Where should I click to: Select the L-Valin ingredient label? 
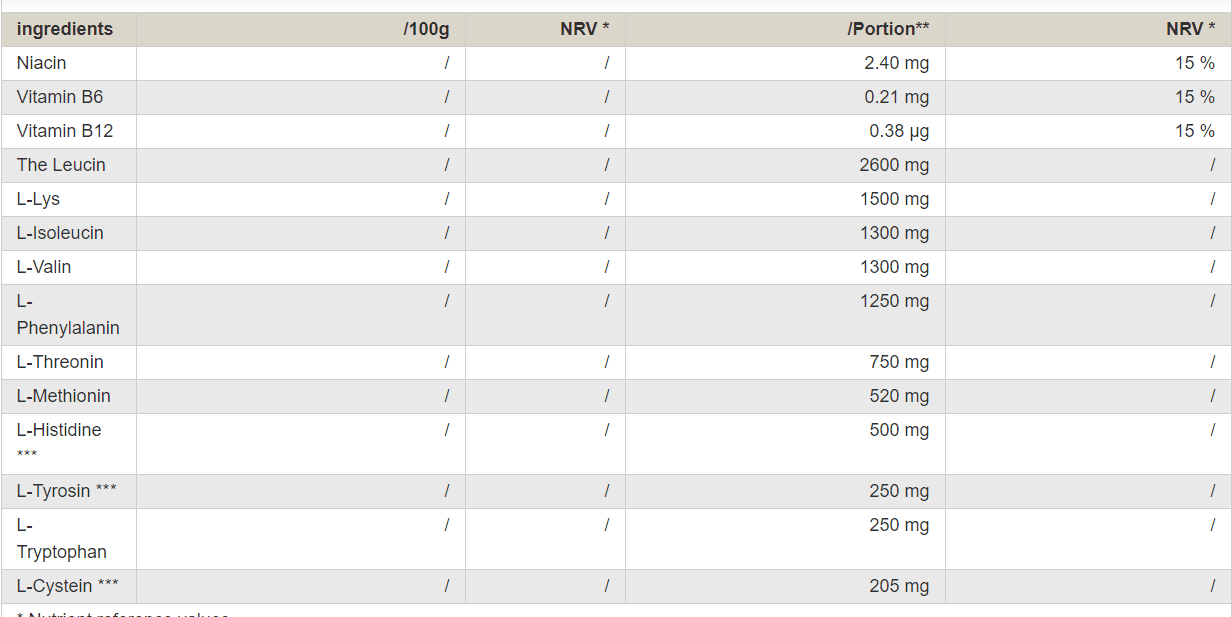pyautogui.click(x=44, y=267)
